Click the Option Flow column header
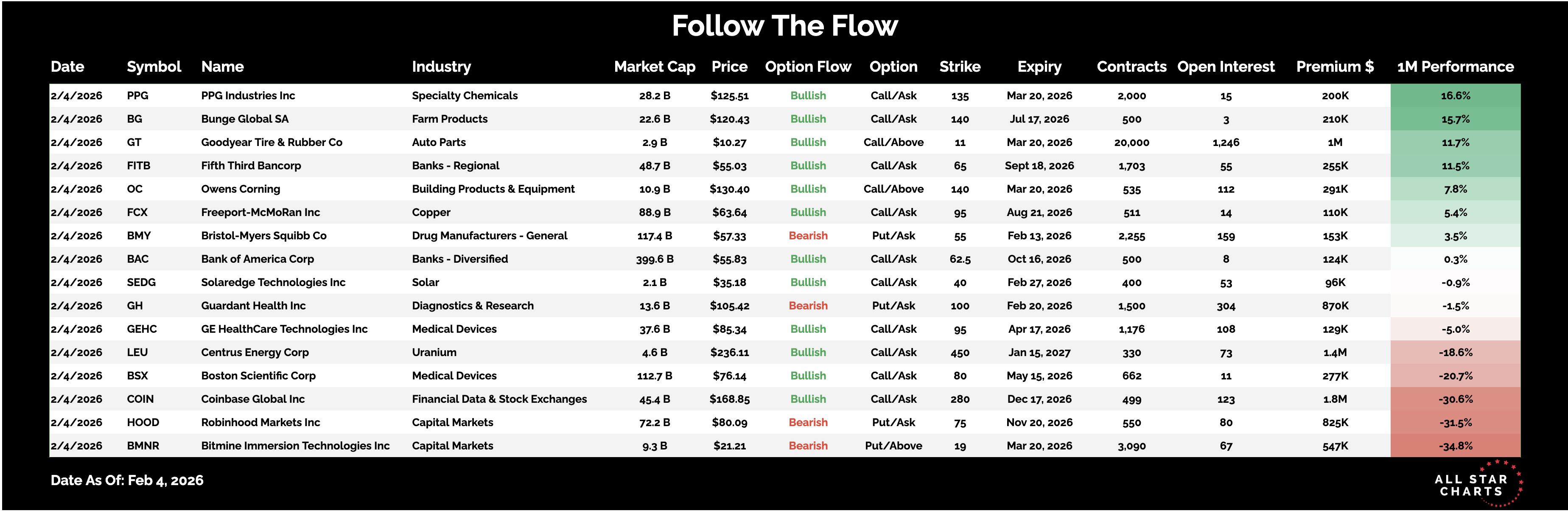The width and height of the screenshot is (1568, 511). click(x=808, y=67)
